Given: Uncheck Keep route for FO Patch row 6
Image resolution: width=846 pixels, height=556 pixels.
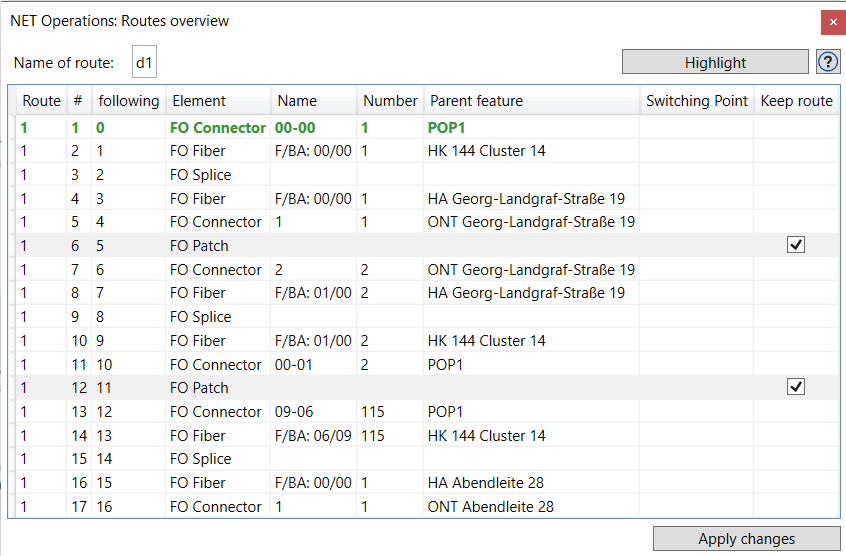Looking at the screenshot, I should (x=796, y=245).
